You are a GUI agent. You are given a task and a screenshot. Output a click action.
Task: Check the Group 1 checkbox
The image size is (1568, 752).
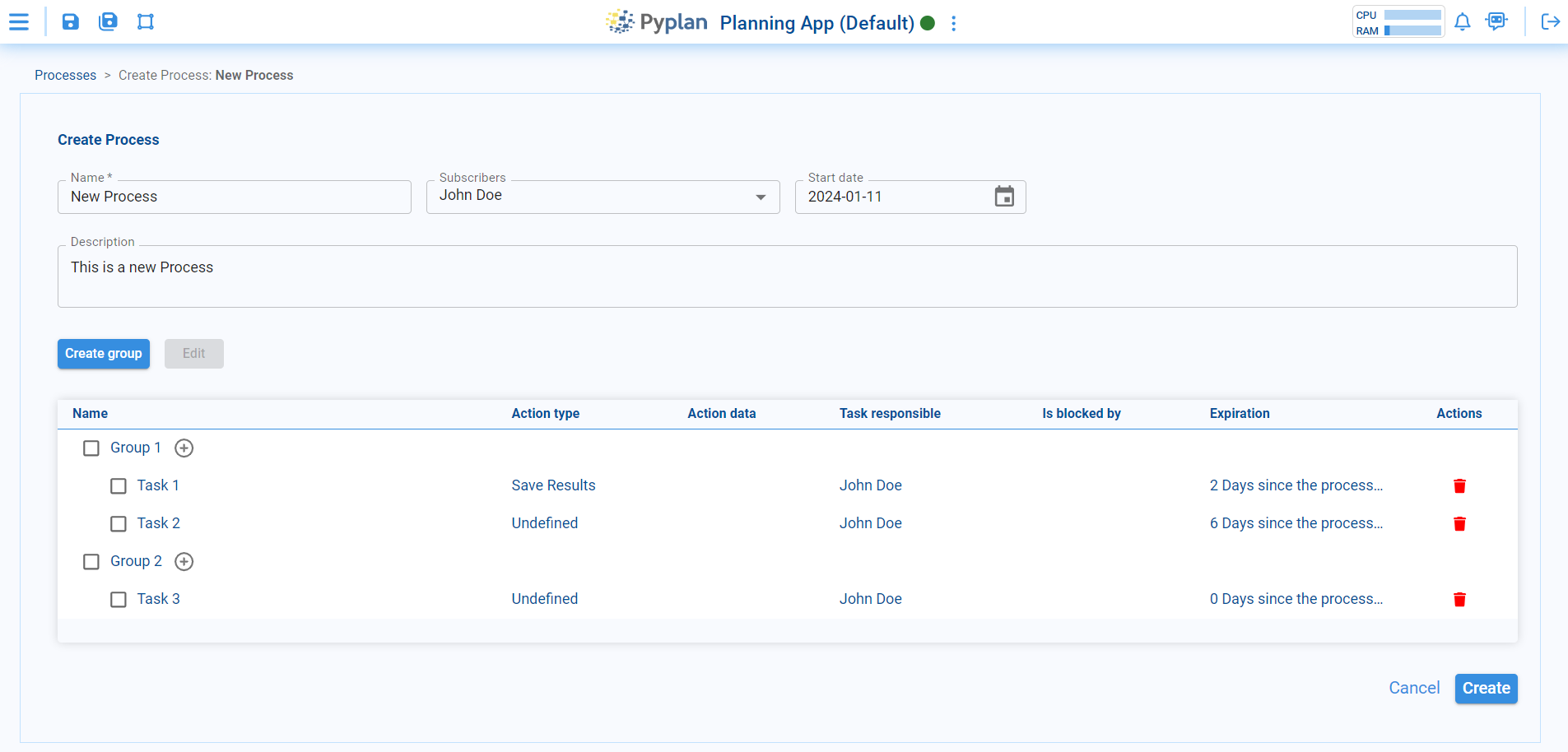91,448
